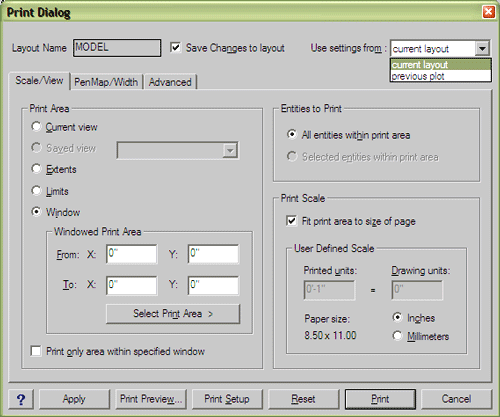The height and width of the screenshot is (417, 500).
Task: Open the Advanced tab
Action: pyautogui.click(x=170, y=82)
